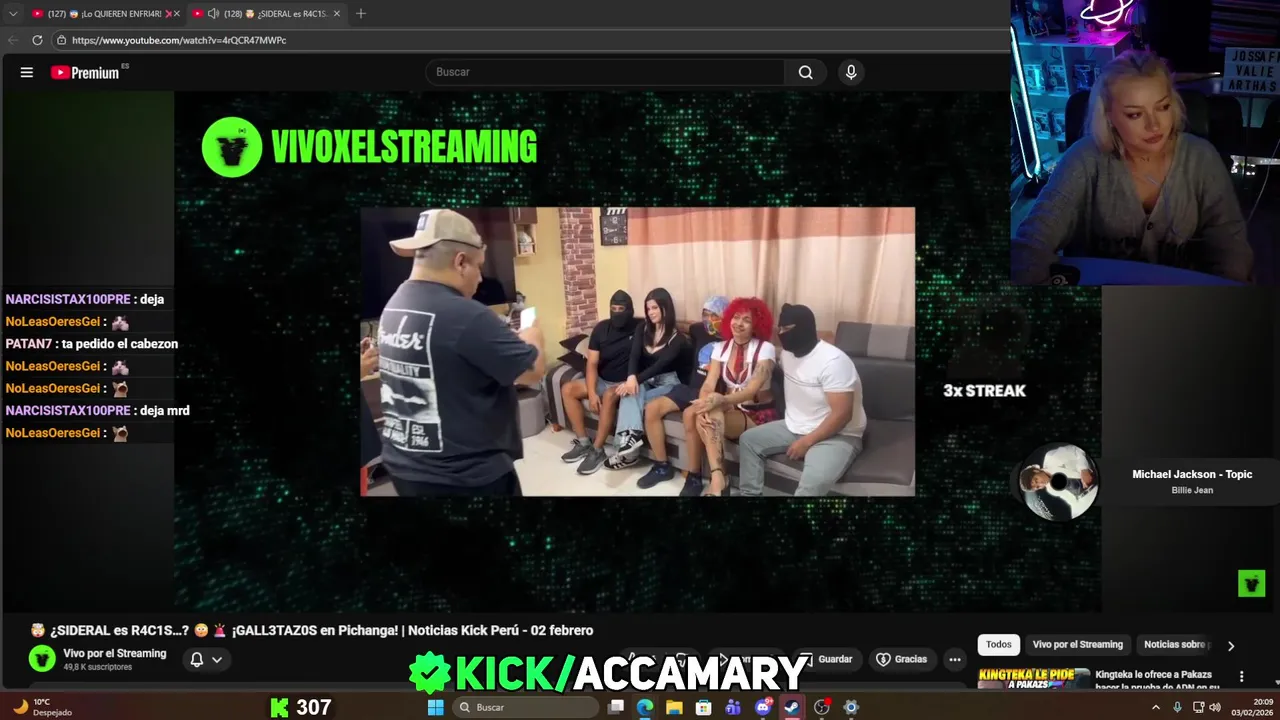Focus the YouTube Buscar search field
This screenshot has width=1280, height=720.
tap(606, 72)
